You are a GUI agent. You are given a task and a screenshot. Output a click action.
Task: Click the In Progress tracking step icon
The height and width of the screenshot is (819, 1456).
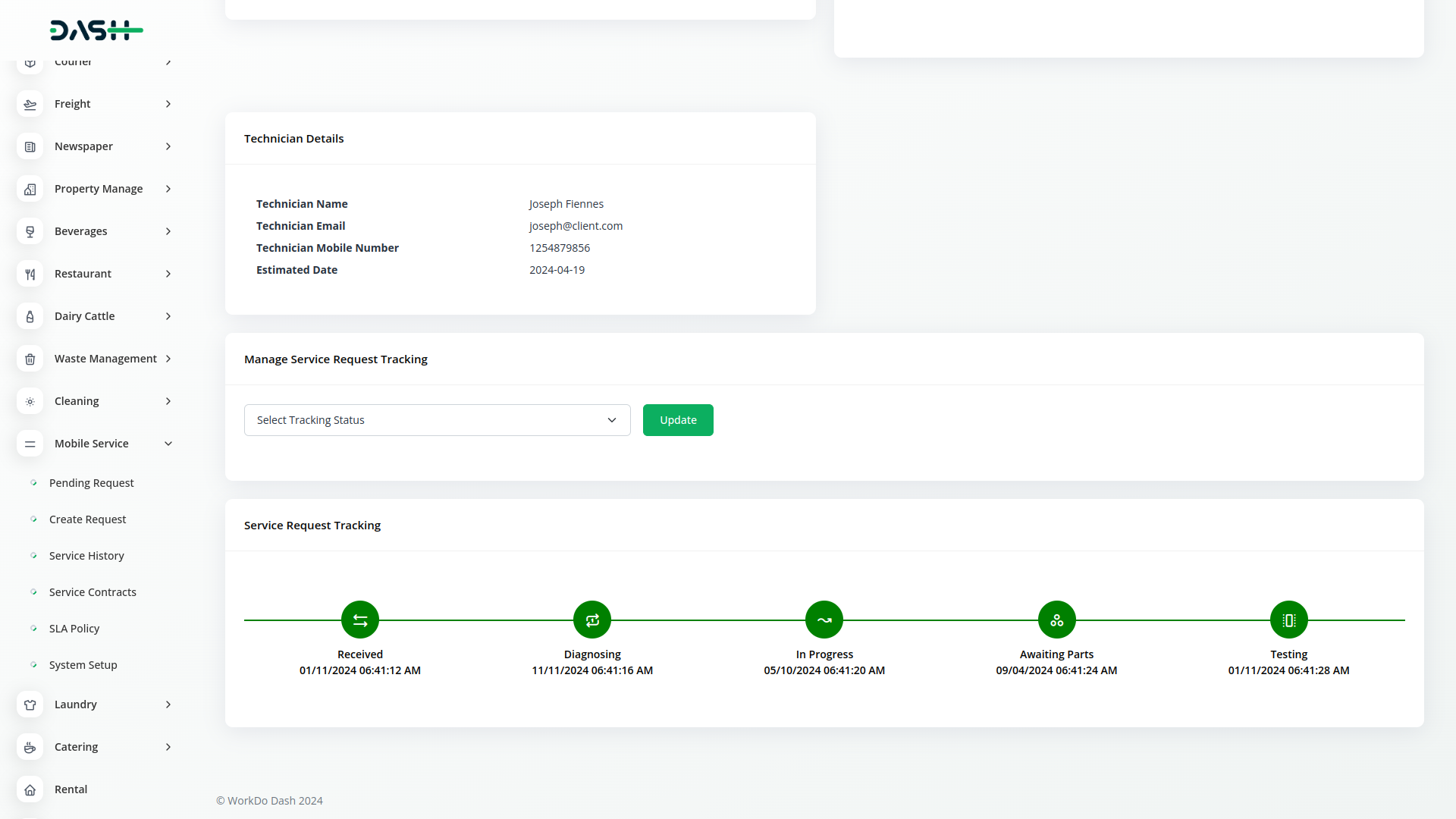824,620
